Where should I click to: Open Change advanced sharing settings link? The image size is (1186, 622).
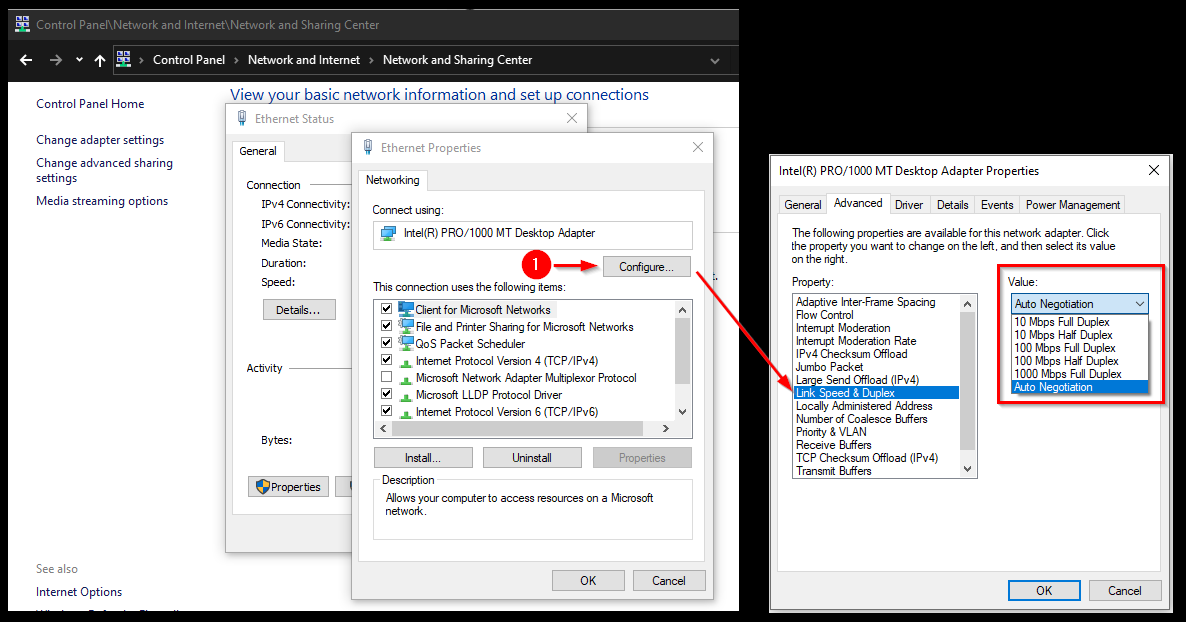(x=104, y=170)
